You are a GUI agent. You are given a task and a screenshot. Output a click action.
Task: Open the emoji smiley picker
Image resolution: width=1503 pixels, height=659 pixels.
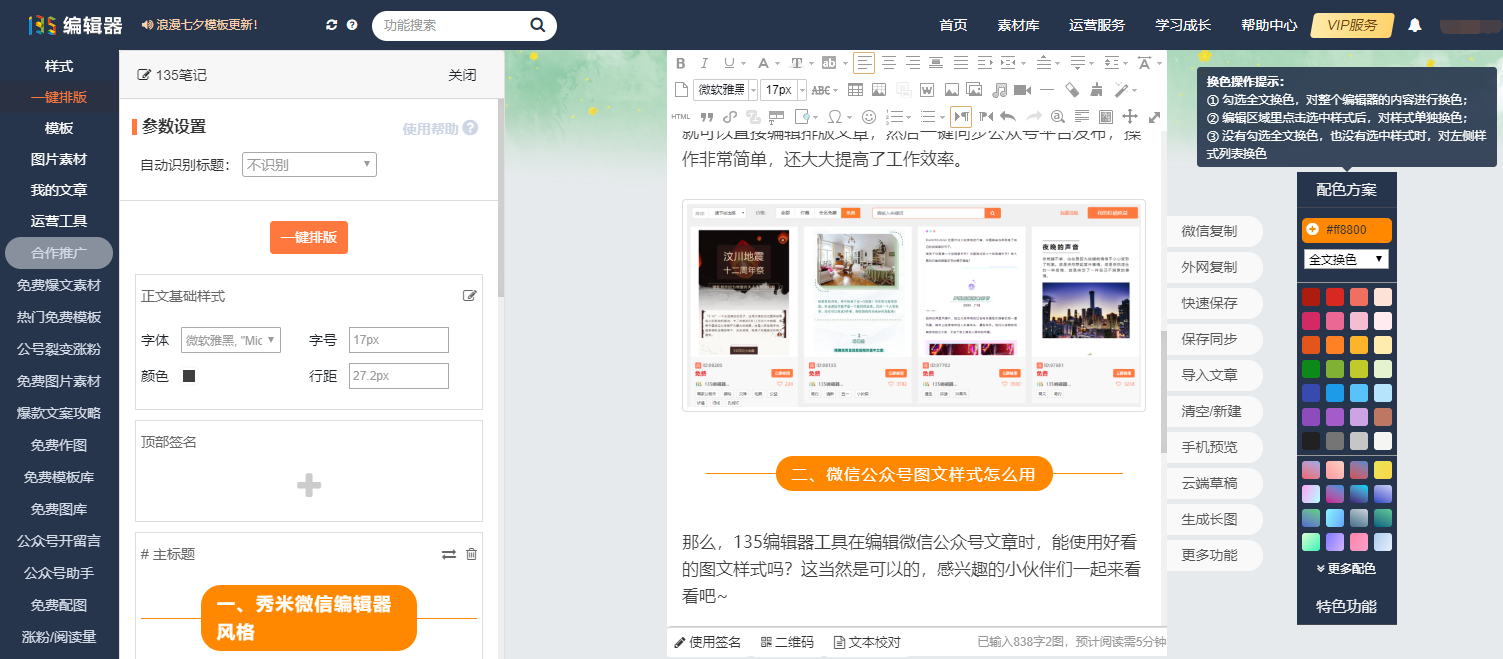point(869,116)
